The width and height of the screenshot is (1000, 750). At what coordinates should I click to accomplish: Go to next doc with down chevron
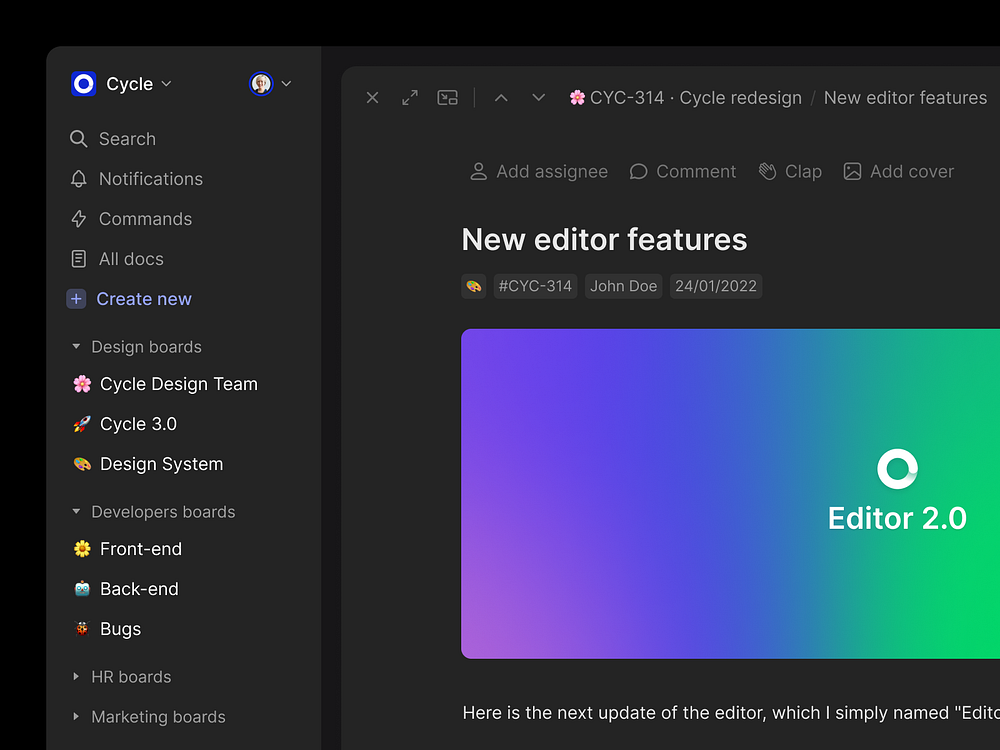[539, 98]
